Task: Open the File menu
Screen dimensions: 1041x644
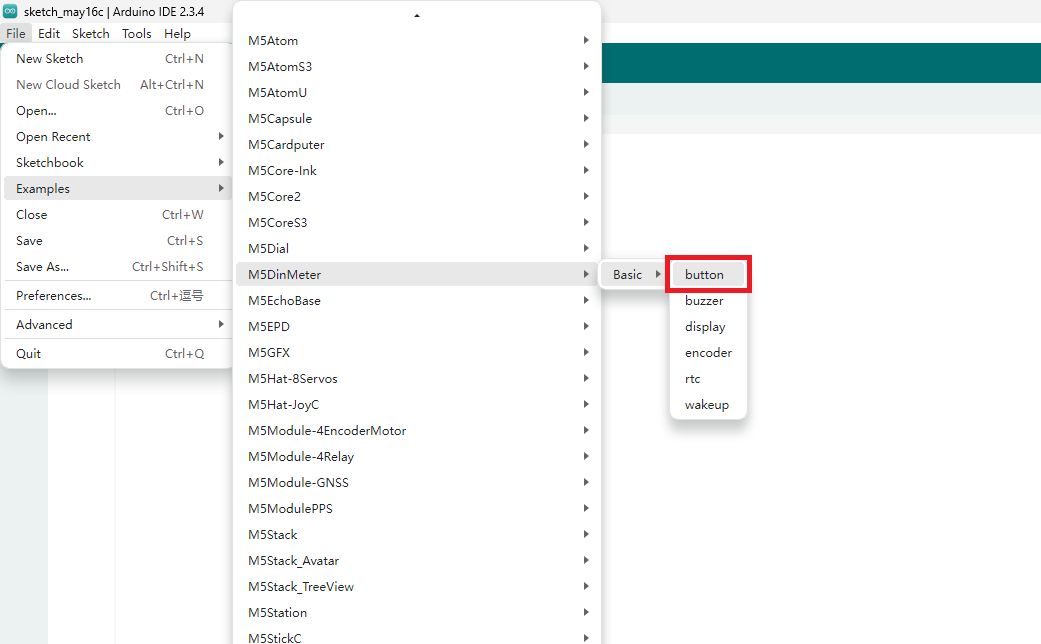Action: click(16, 34)
